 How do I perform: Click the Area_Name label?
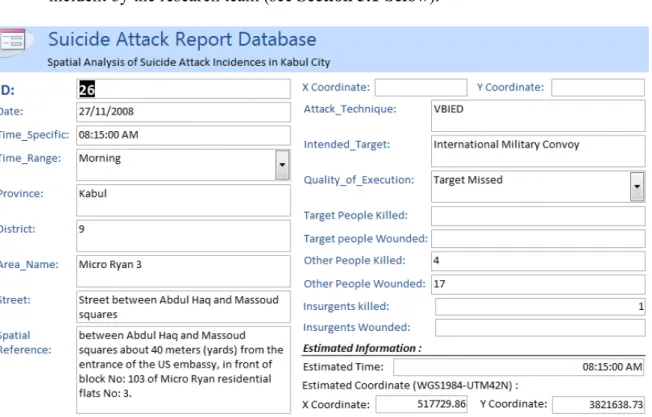click(29, 264)
